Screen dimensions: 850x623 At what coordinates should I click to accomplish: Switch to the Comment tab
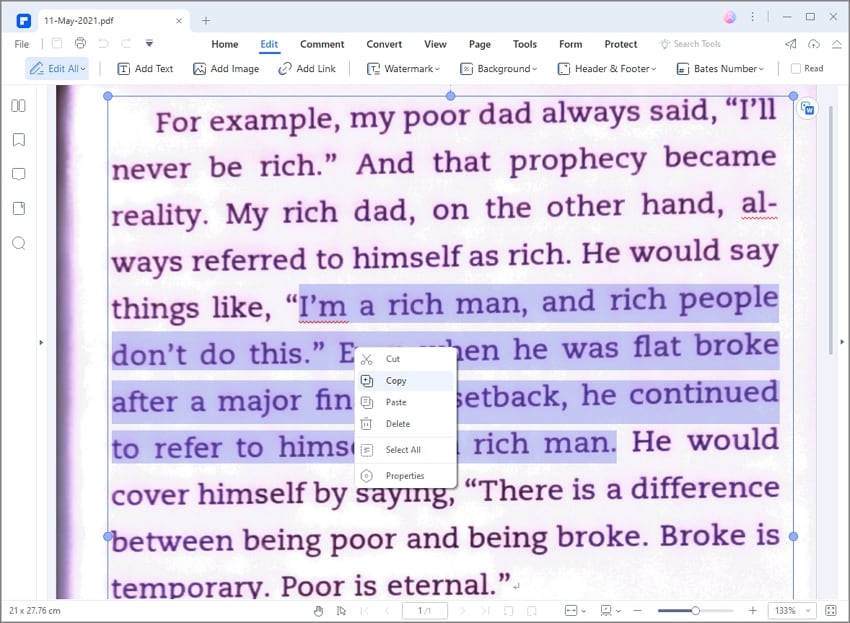point(322,44)
